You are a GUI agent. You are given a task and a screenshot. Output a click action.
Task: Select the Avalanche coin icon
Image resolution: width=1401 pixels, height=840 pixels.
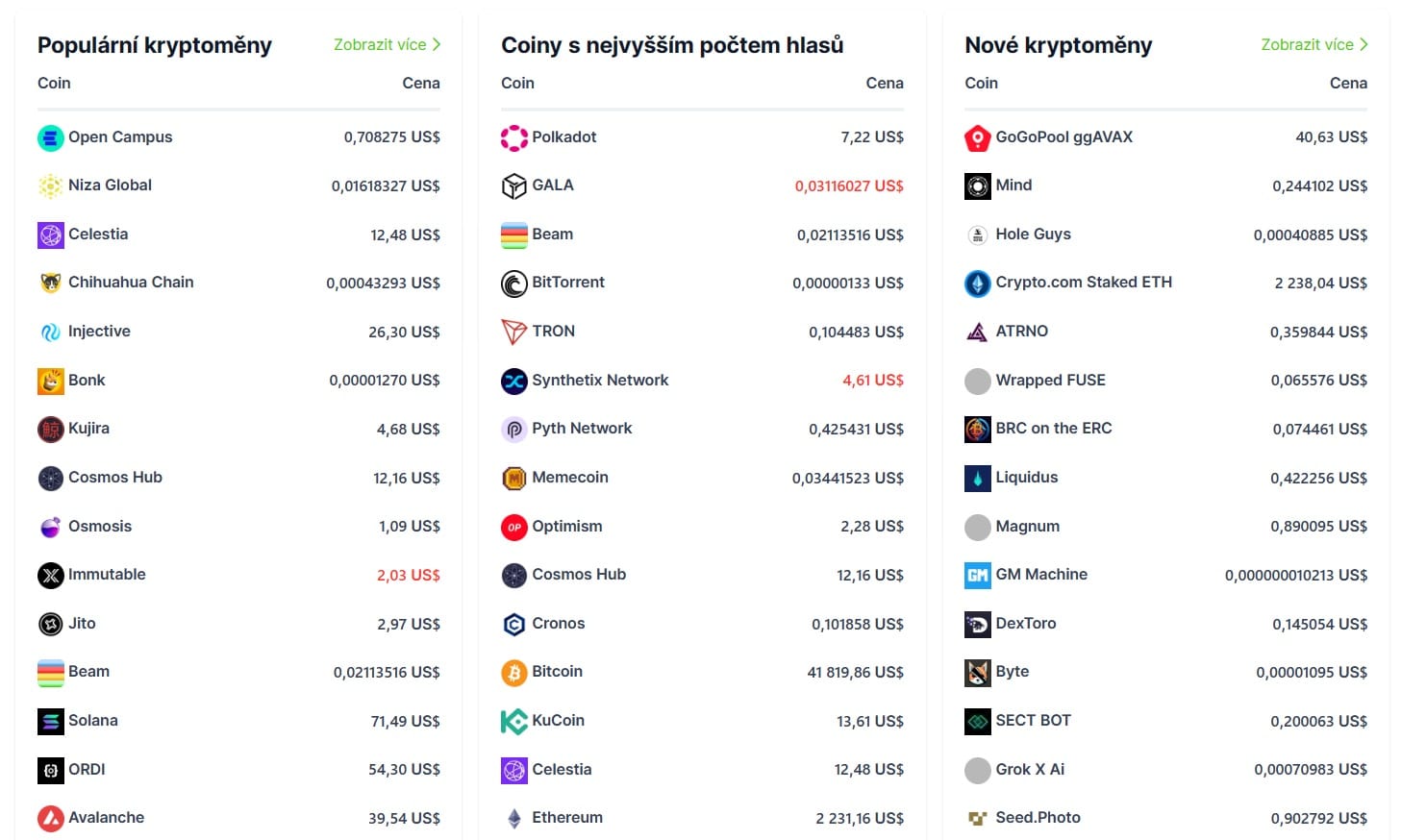click(50, 818)
